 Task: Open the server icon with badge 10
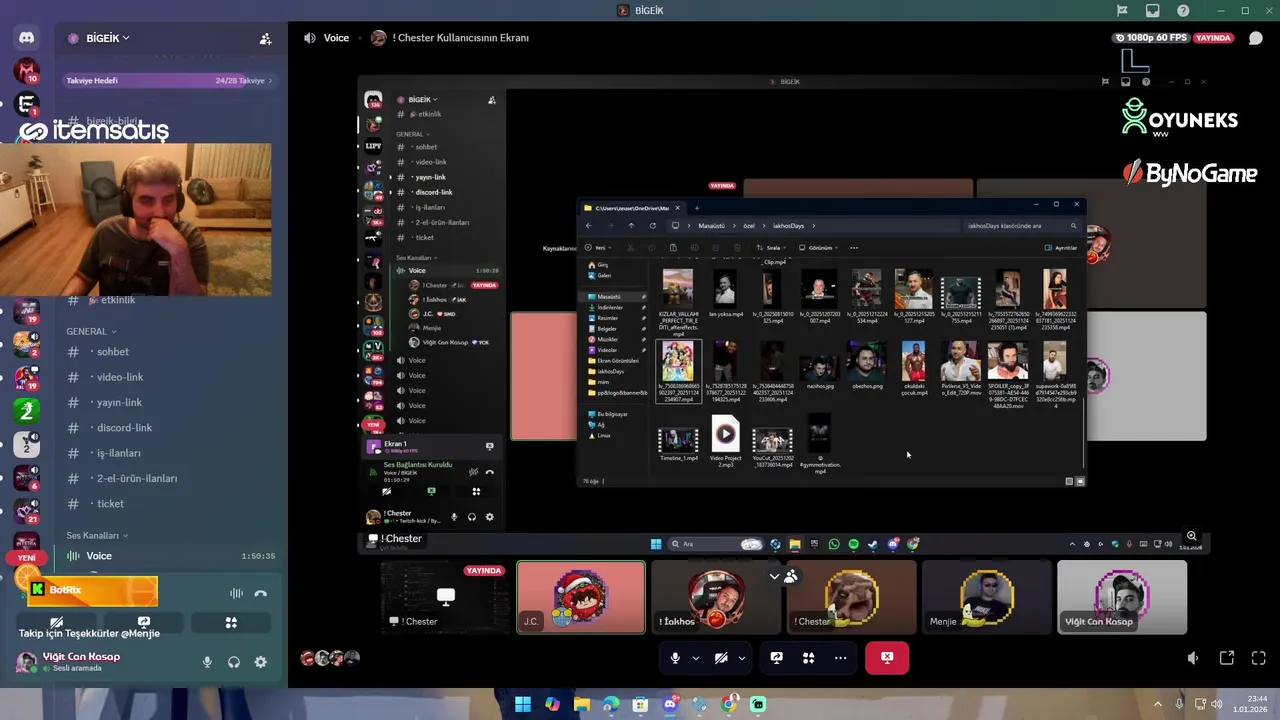(x=26, y=71)
